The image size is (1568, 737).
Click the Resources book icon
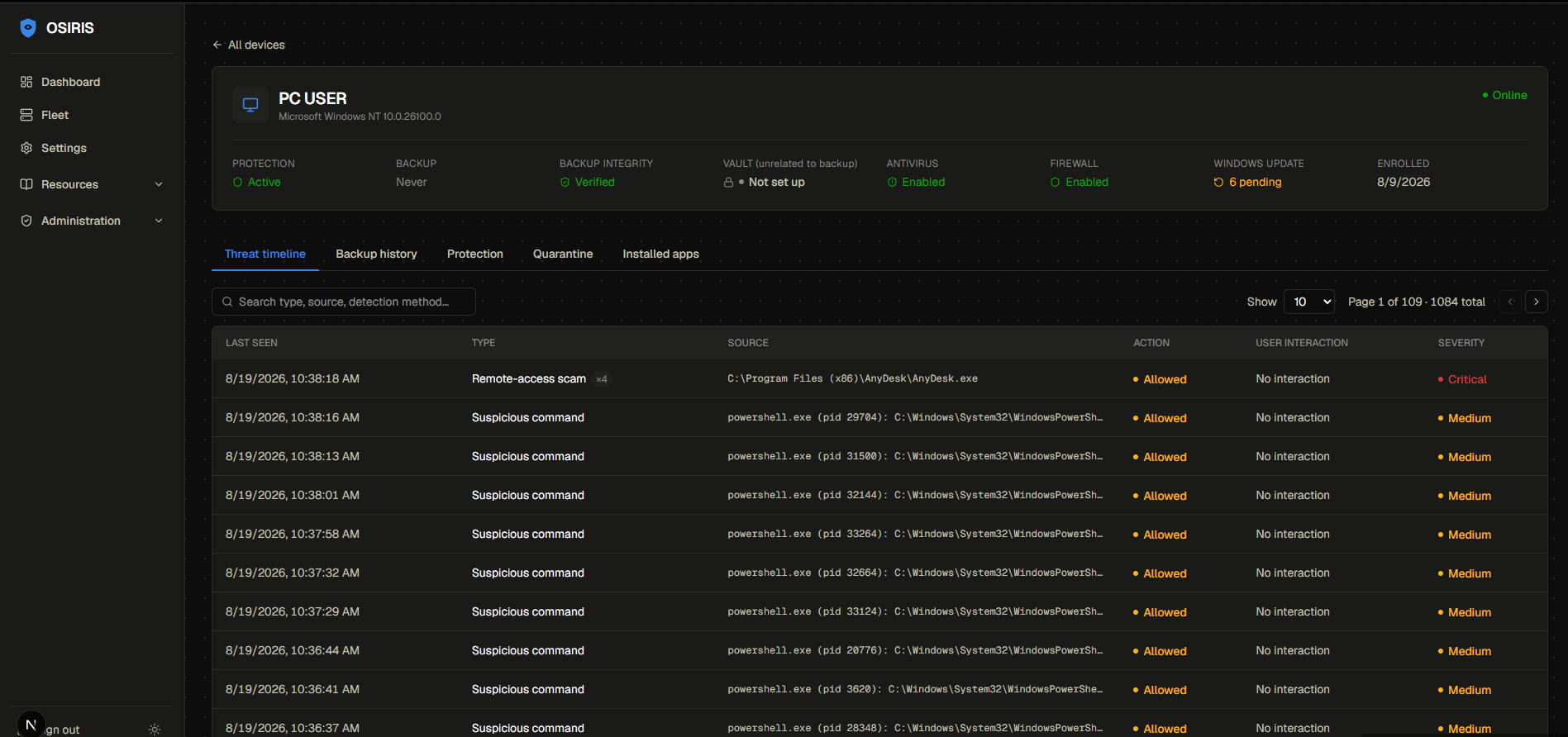coord(26,184)
